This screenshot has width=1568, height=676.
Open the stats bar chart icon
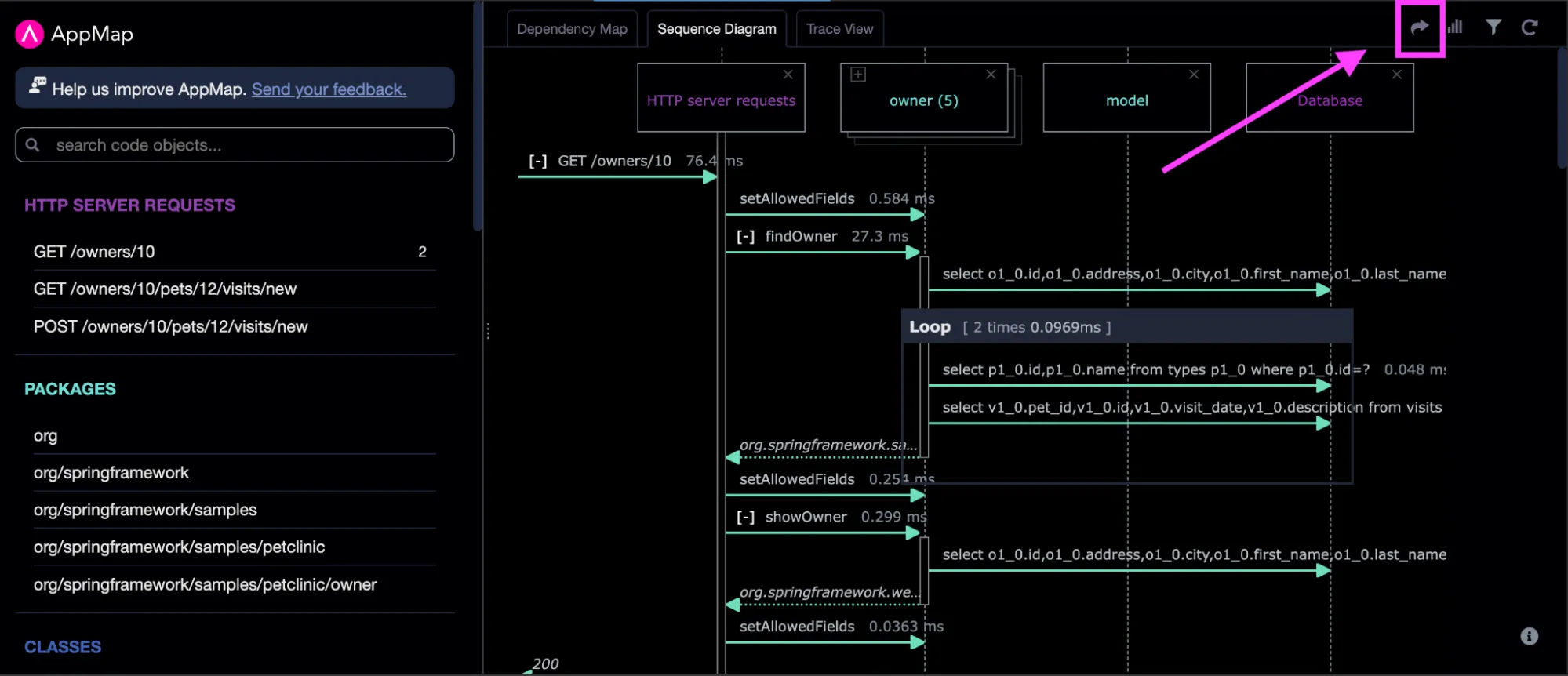click(1456, 27)
